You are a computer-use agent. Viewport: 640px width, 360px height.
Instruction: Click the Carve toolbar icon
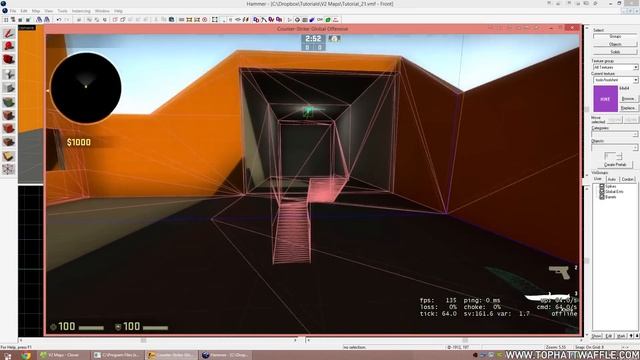(x=79, y=20)
